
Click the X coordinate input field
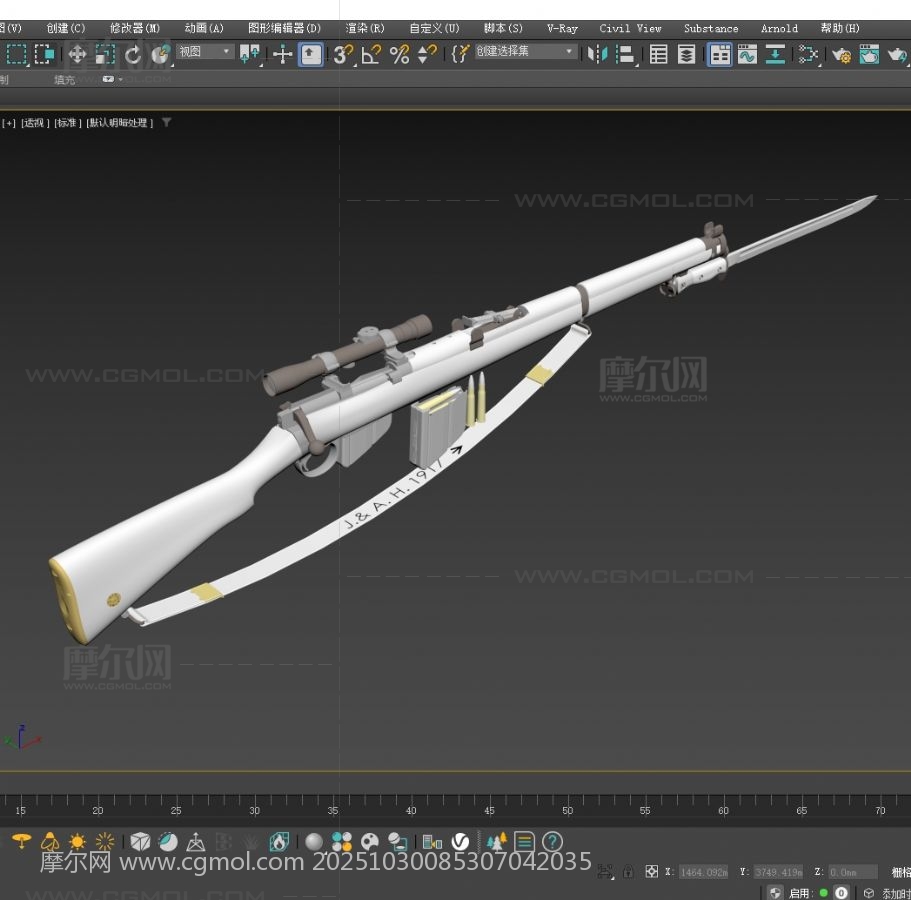(x=704, y=872)
